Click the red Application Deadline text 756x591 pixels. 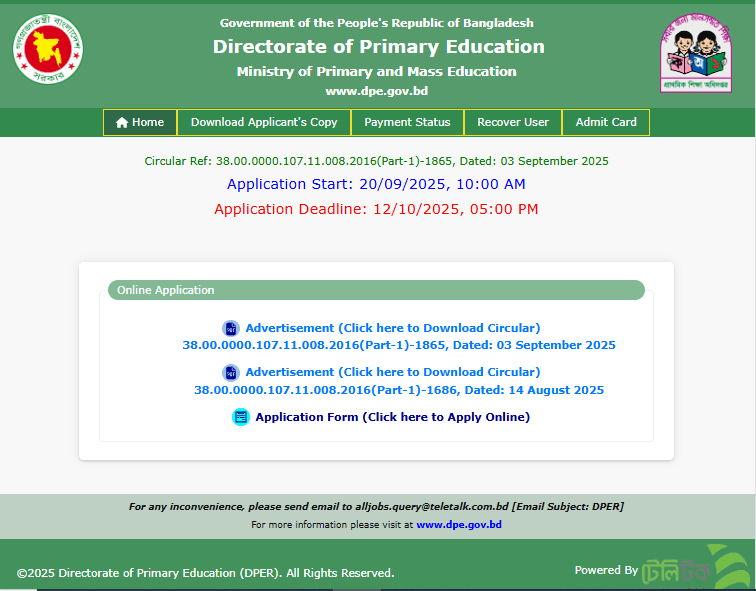pos(376,209)
